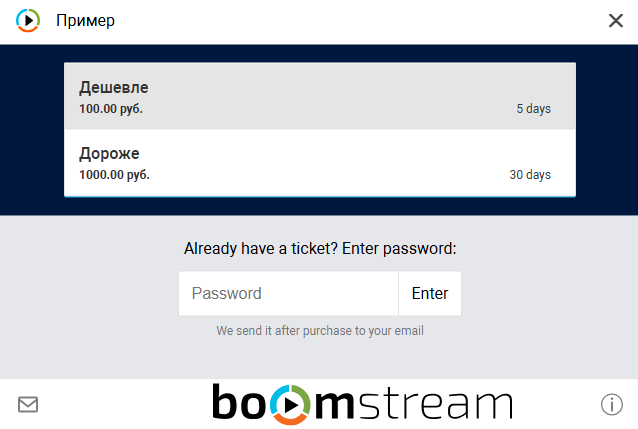Choose the 100.00 руб. price plan
The height and width of the screenshot is (429, 638).
(x=111, y=109)
